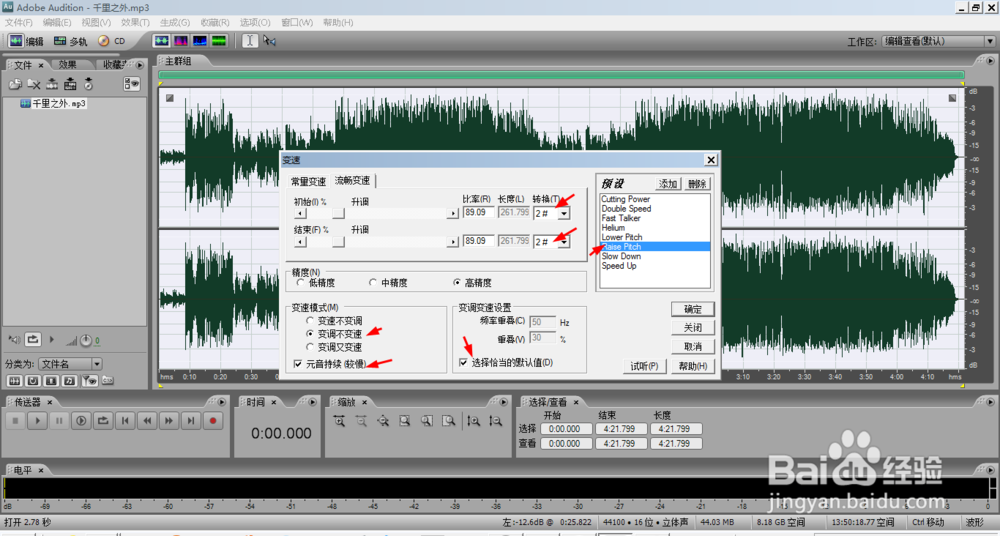Viewport: 1000px width, 536px height.
Task: Click initial % slider thumb
Action: click(x=339, y=213)
